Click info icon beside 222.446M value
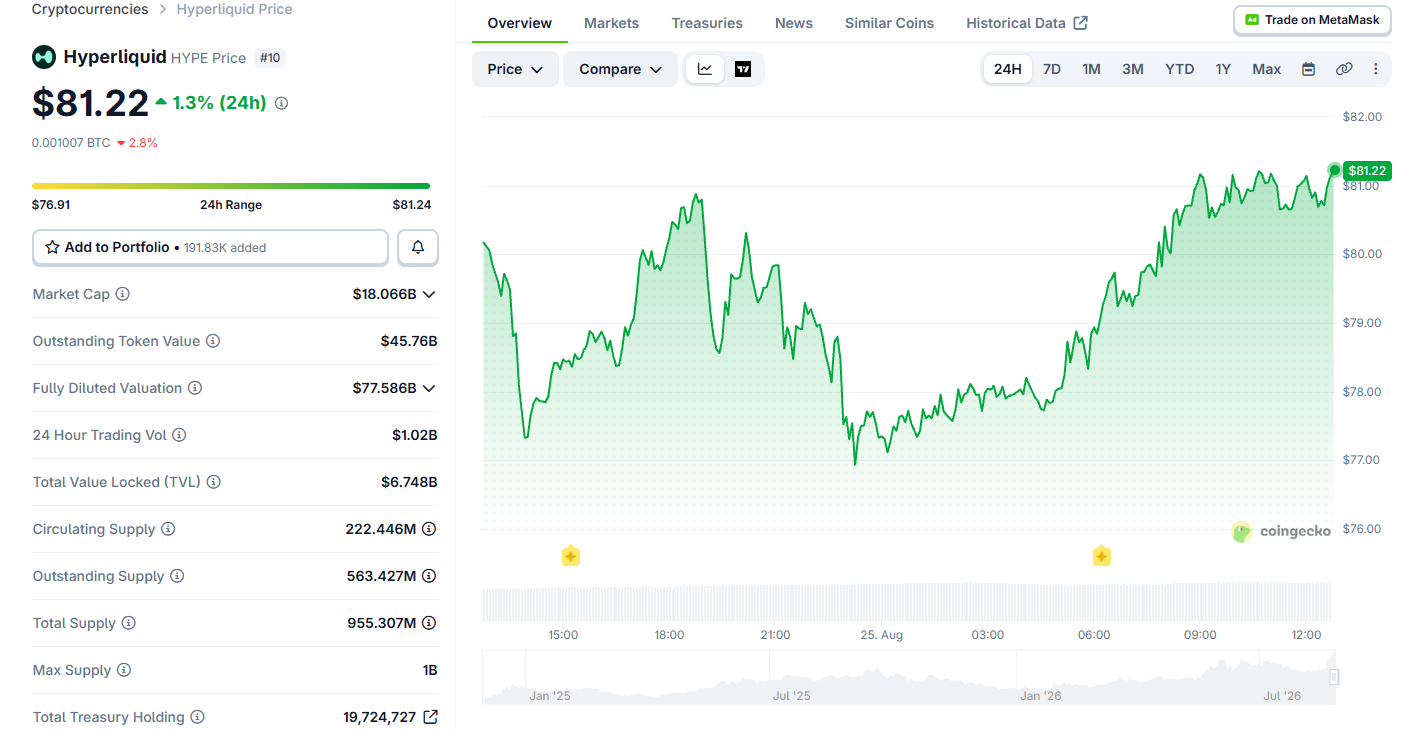Image resolution: width=1405 pixels, height=729 pixels. (429, 529)
